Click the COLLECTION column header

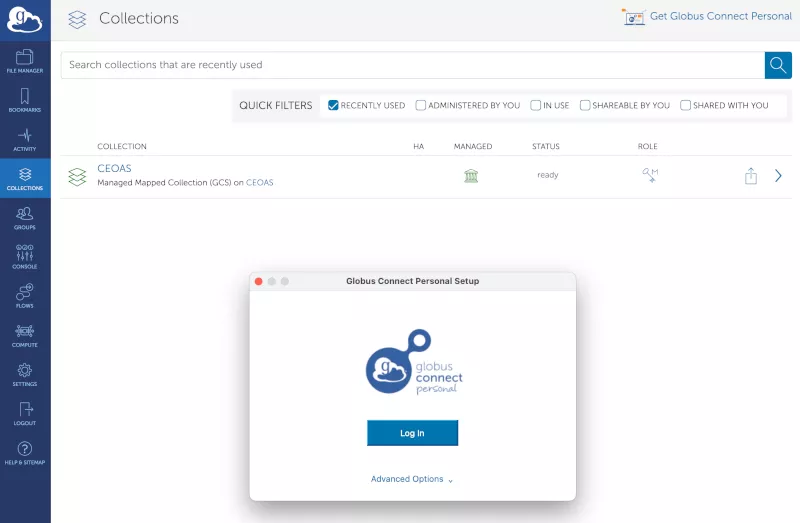click(122, 146)
